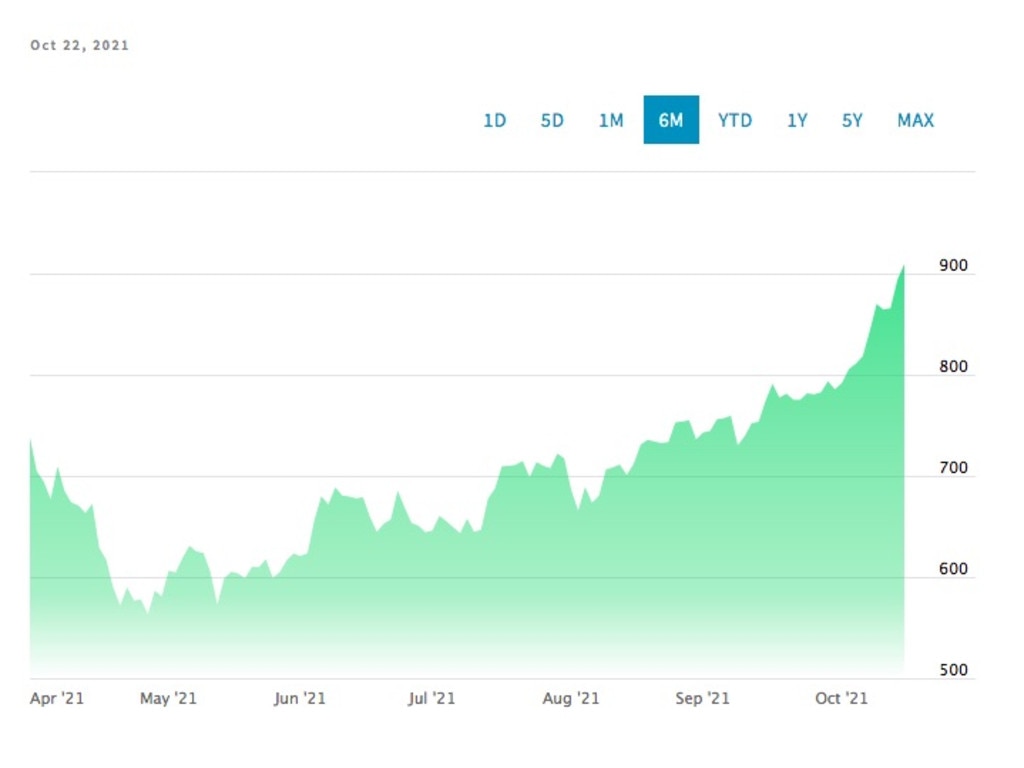Select the 1D time range tab
This screenshot has width=1024, height=768.
pyautogui.click(x=494, y=120)
